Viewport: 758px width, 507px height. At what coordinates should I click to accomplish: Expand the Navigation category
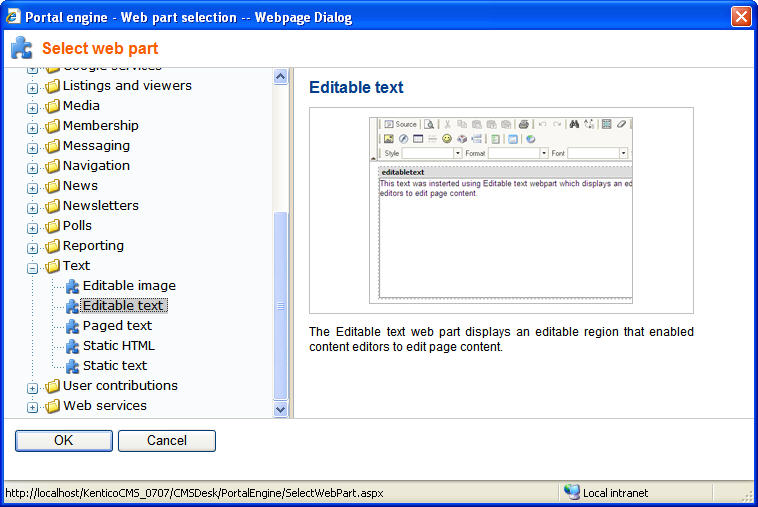pyautogui.click(x=32, y=168)
